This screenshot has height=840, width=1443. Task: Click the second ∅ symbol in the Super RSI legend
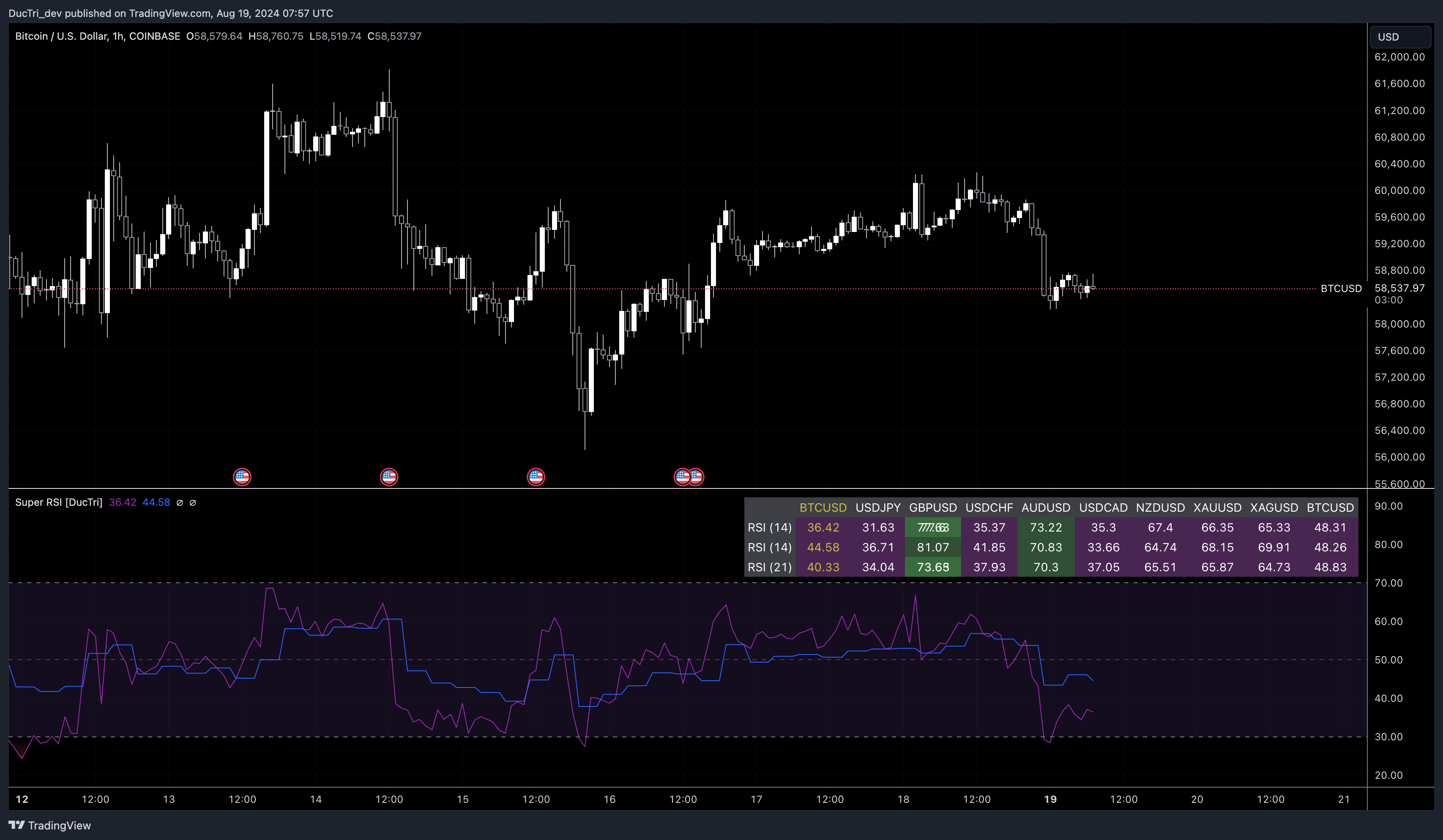click(x=193, y=502)
